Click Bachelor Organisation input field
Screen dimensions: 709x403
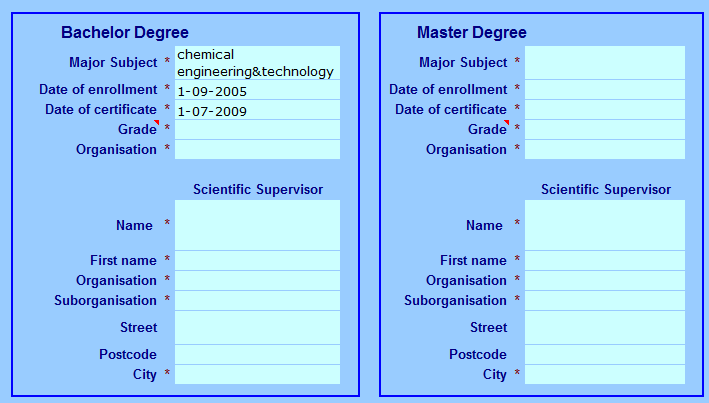point(257,150)
